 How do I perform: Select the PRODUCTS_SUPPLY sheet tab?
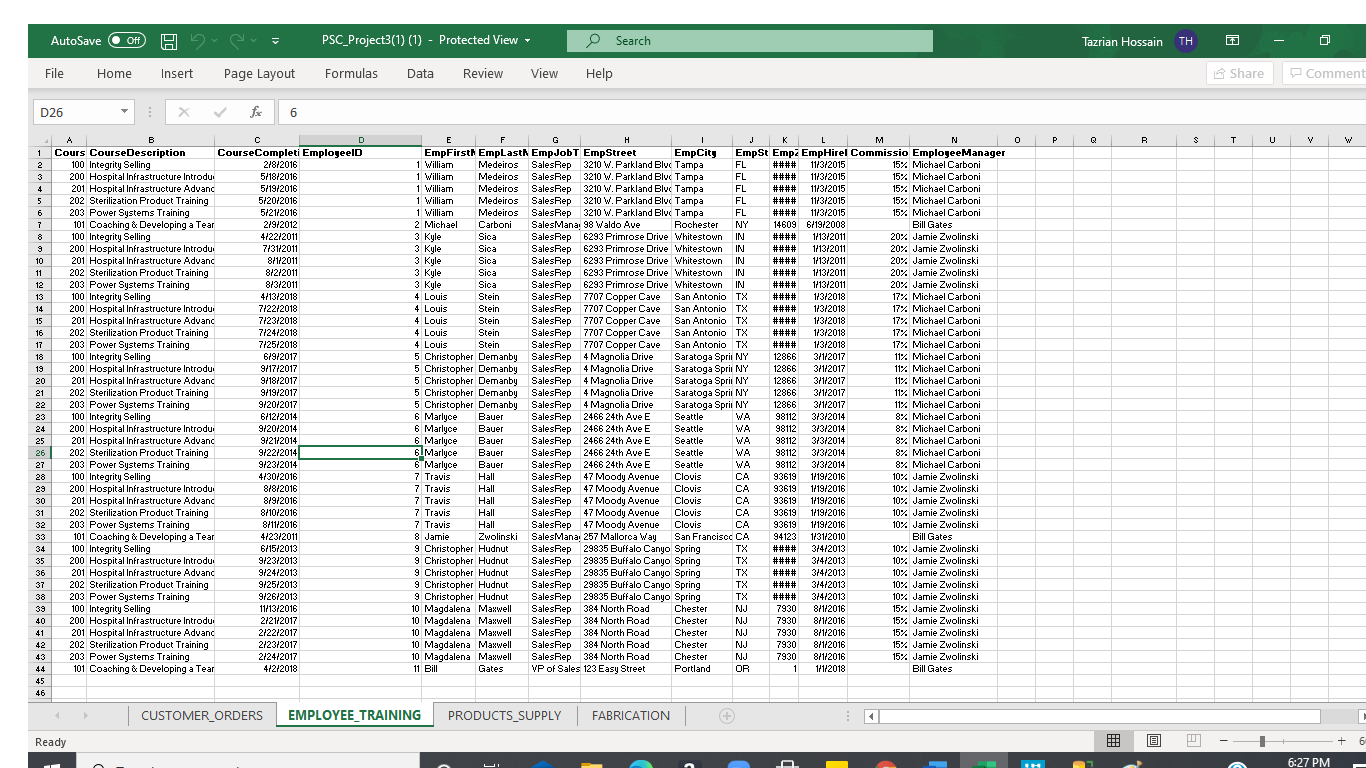pyautogui.click(x=505, y=715)
